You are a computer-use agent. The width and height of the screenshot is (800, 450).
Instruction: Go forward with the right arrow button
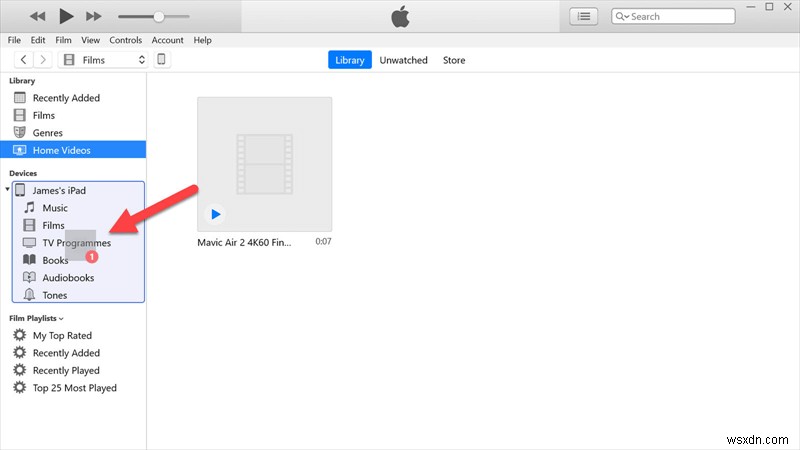(43, 60)
